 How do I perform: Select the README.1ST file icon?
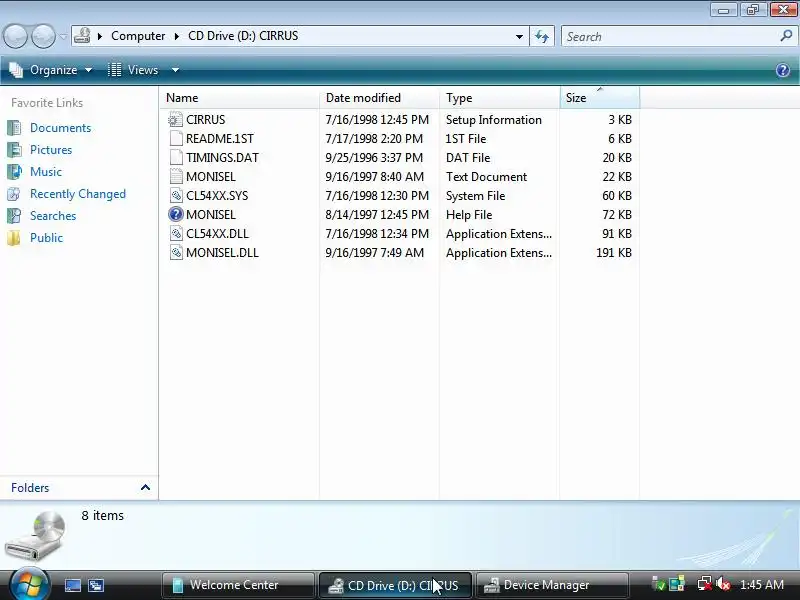176,138
